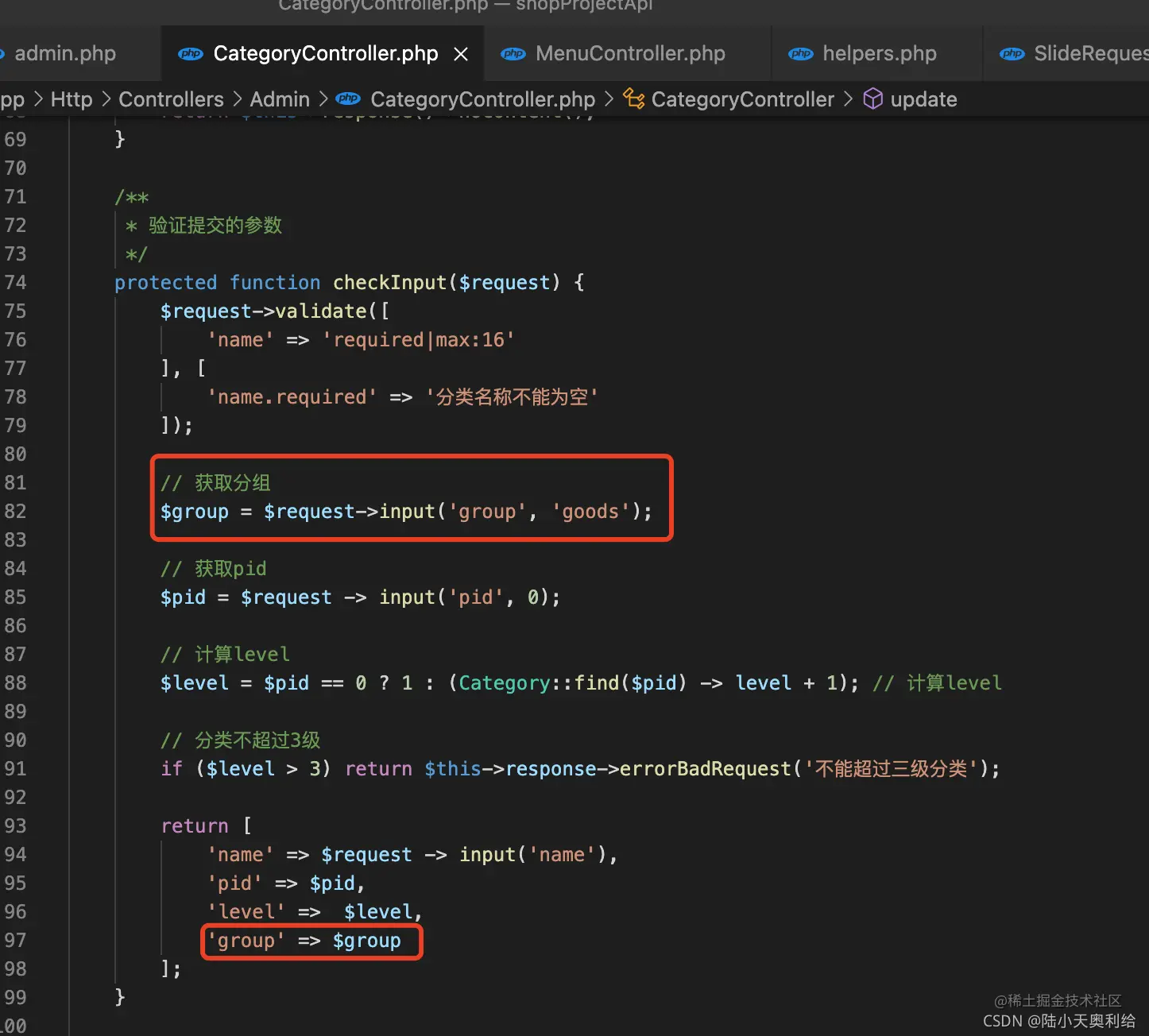Click 'required|max:16' validation rule string
Viewport: 1149px width, 1036px height.
[x=418, y=340]
